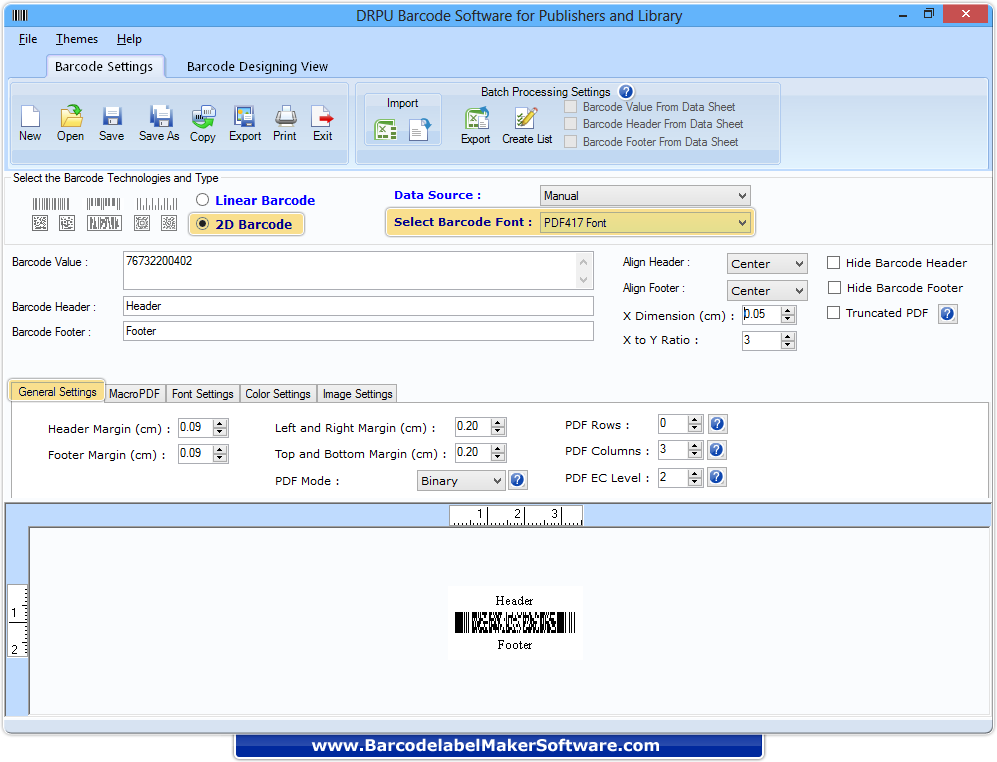Image resolution: width=997 pixels, height=762 pixels.
Task: Open the Help menu
Action: pyautogui.click(x=129, y=39)
